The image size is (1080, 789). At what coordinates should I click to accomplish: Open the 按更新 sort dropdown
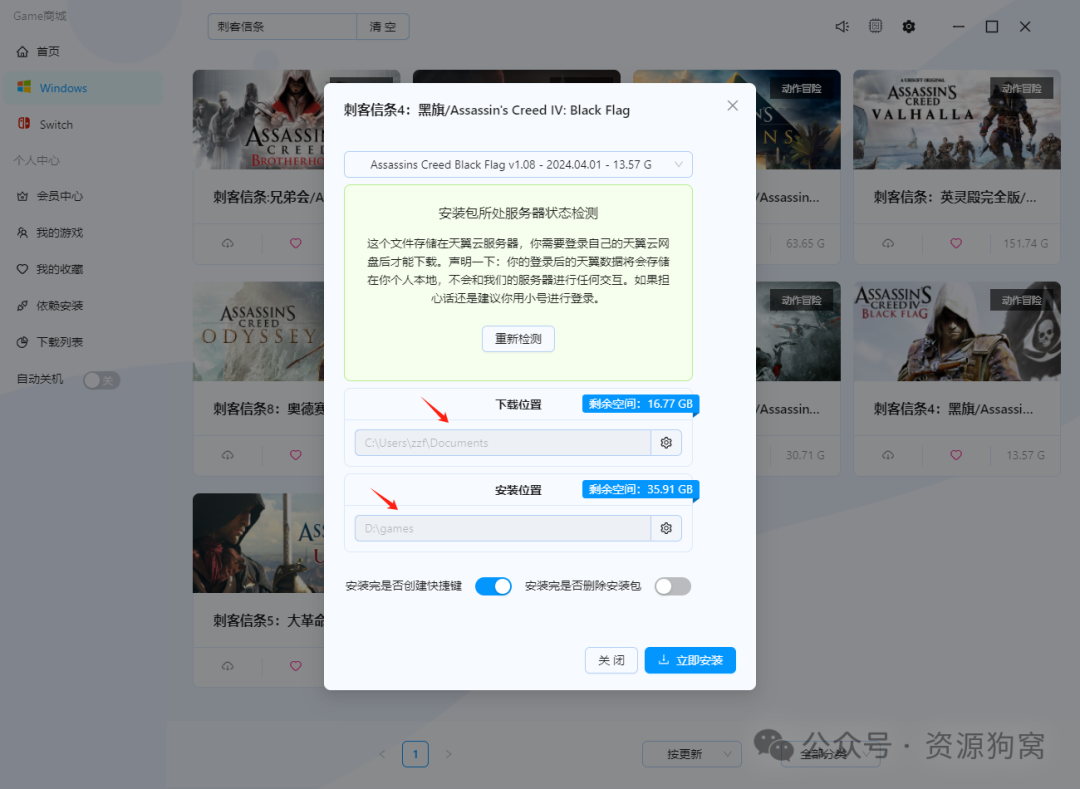click(x=692, y=754)
